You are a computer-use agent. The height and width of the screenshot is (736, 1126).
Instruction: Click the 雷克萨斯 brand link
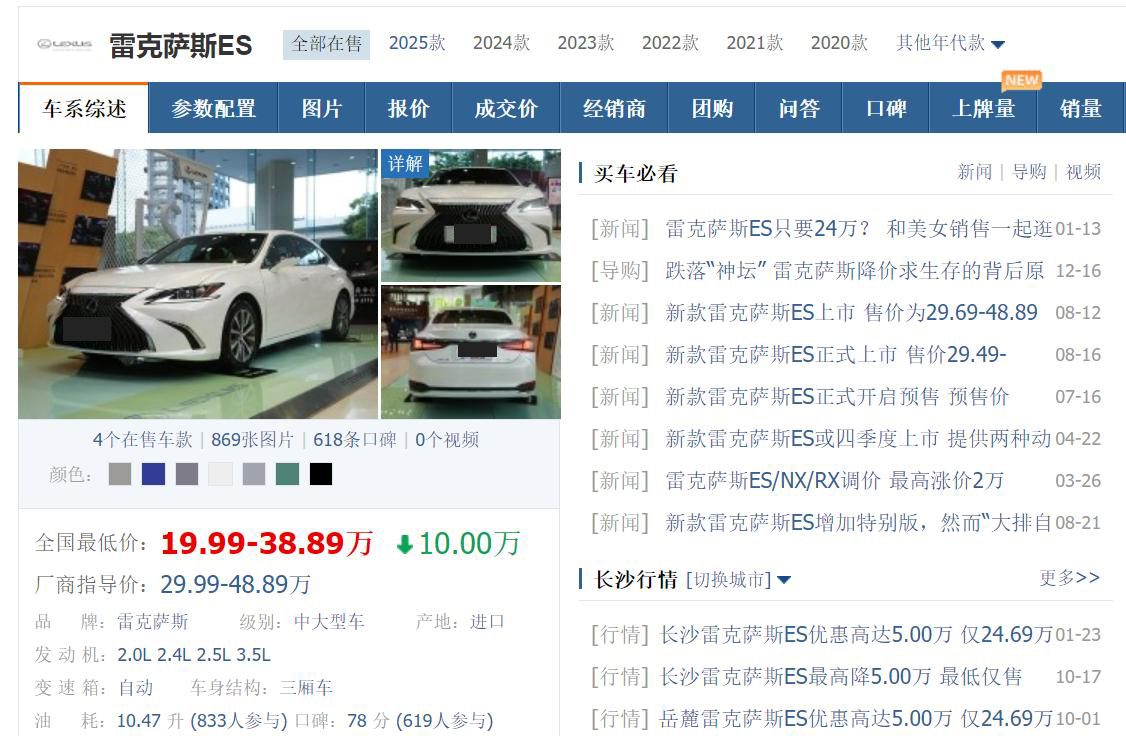[153, 622]
